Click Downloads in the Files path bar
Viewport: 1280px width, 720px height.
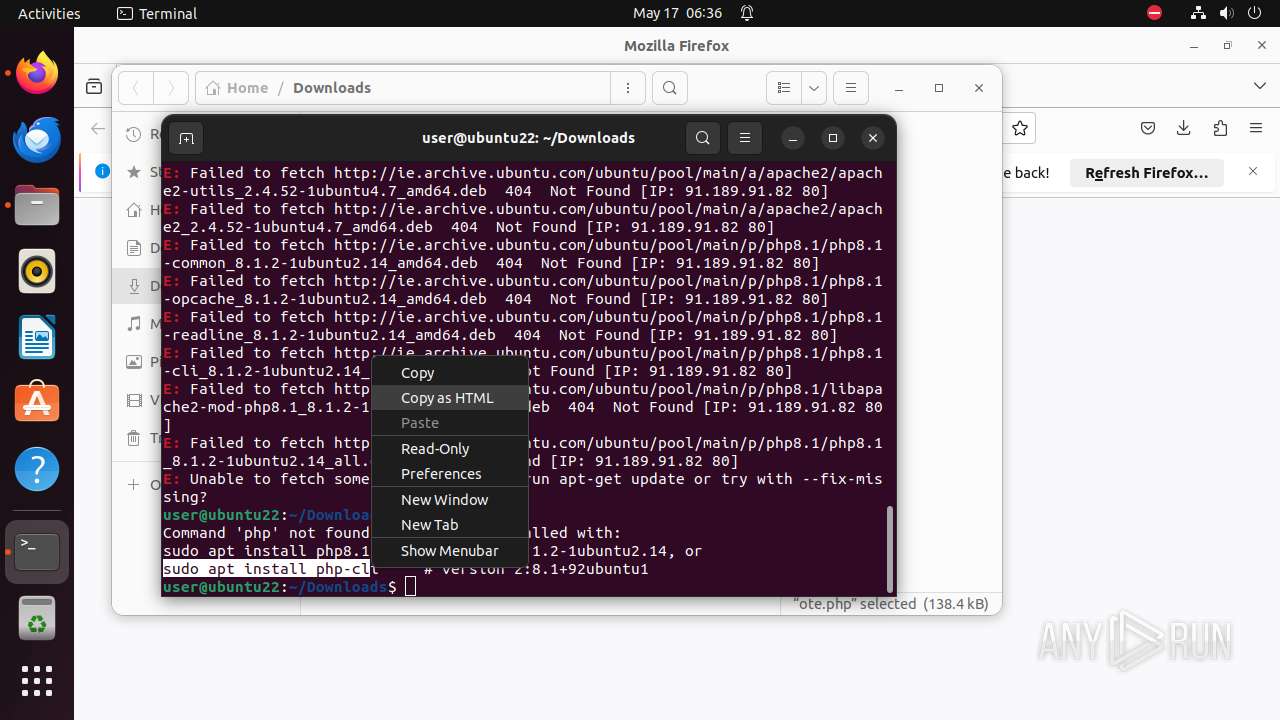click(332, 88)
